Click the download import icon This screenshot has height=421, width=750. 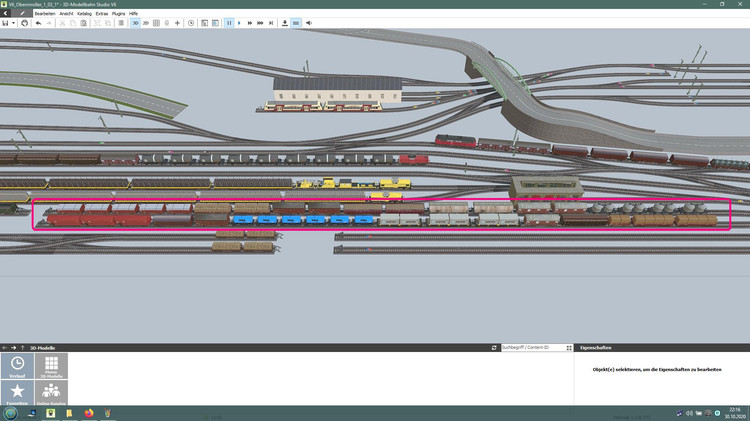pyautogui.click(x=285, y=22)
